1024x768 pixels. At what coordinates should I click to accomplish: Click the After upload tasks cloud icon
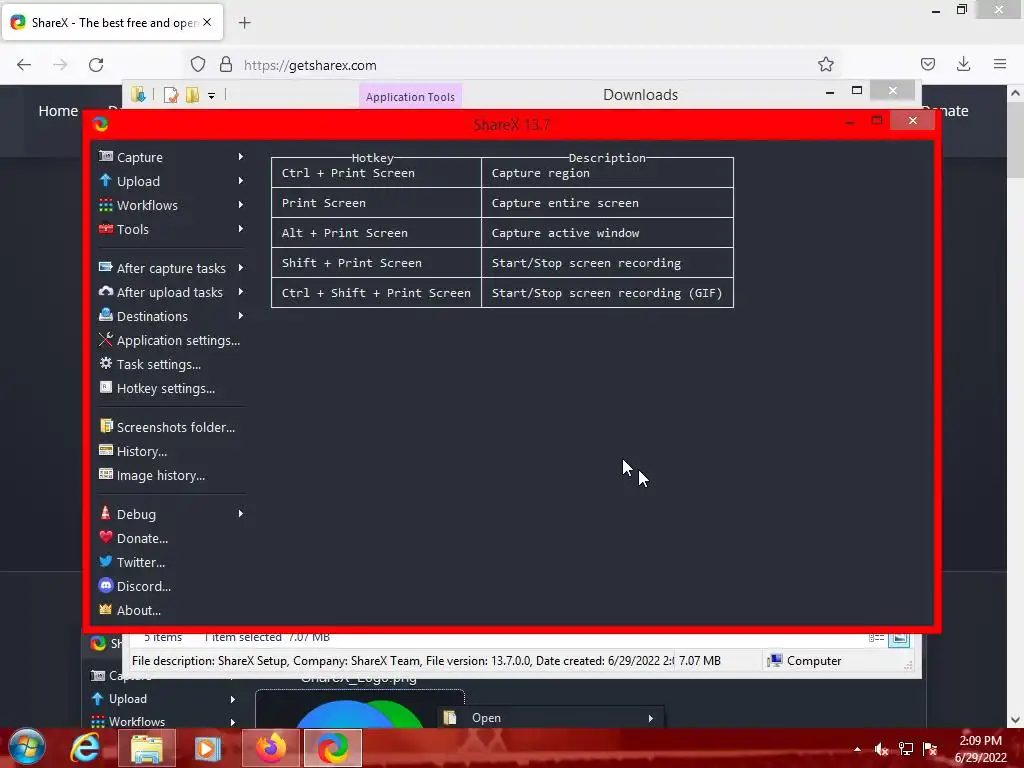[x=106, y=291]
